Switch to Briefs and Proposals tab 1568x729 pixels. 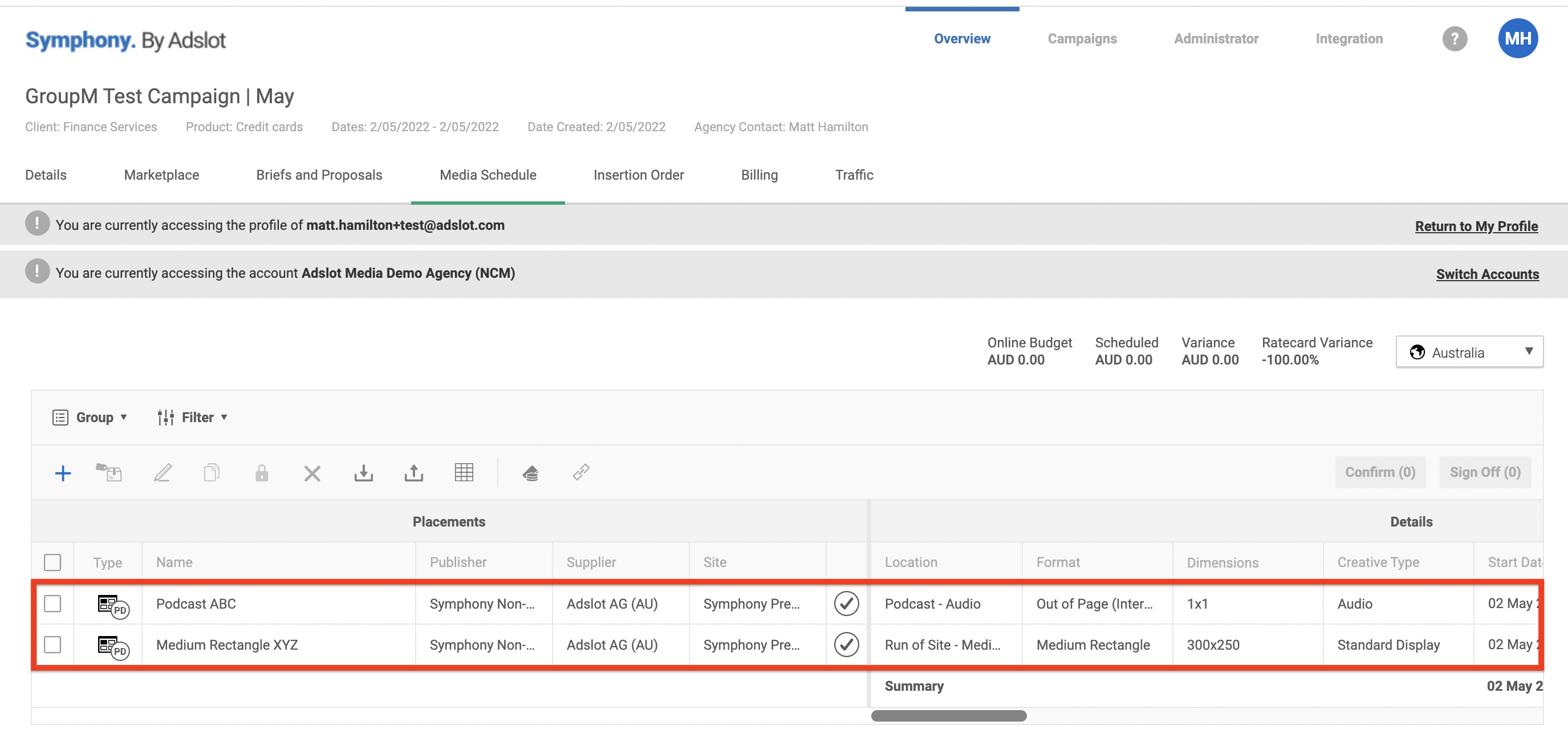pos(319,175)
